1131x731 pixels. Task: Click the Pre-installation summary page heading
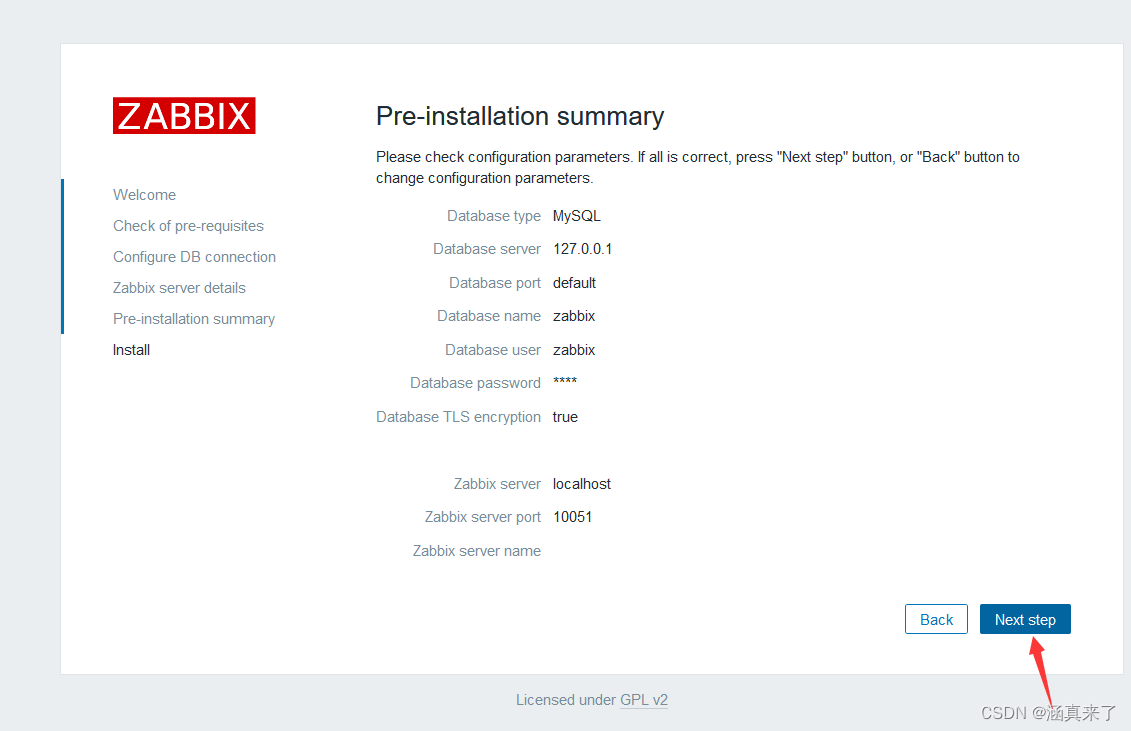(x=520, y=116)
